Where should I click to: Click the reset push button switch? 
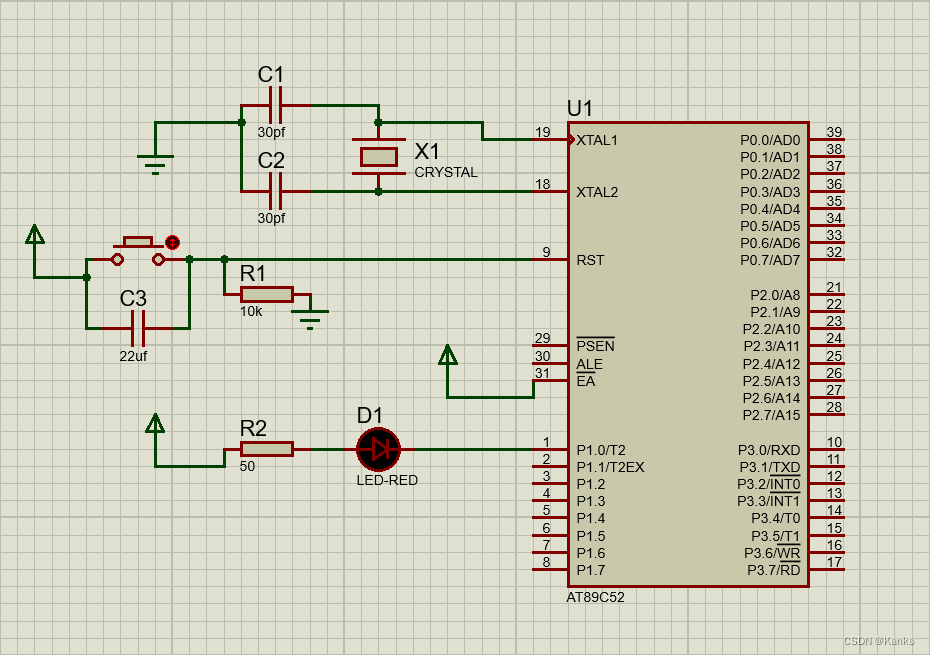138,252
